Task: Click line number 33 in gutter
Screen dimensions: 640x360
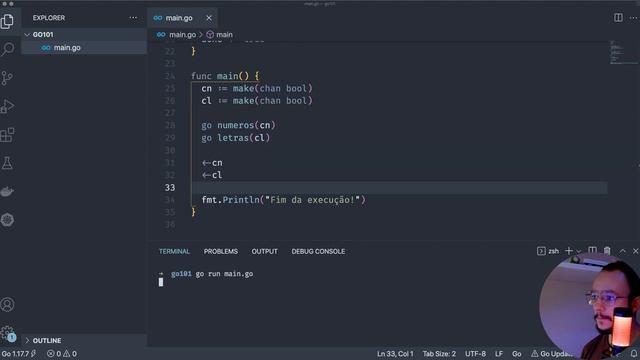Action: [170, 187]
